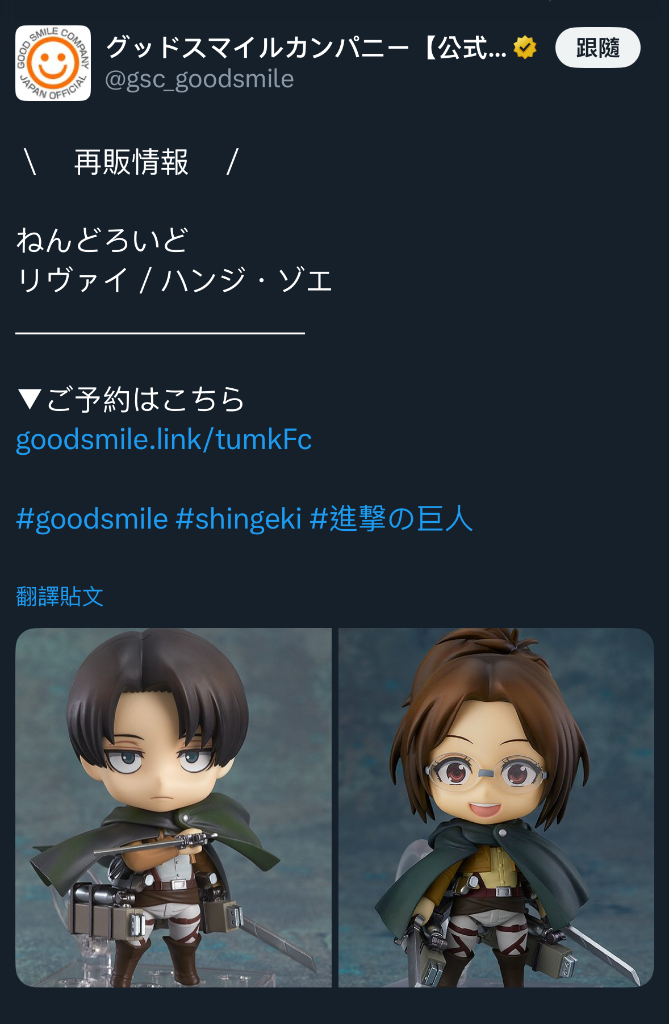Follow the account with the 跟隨 button

click(597, 48)
